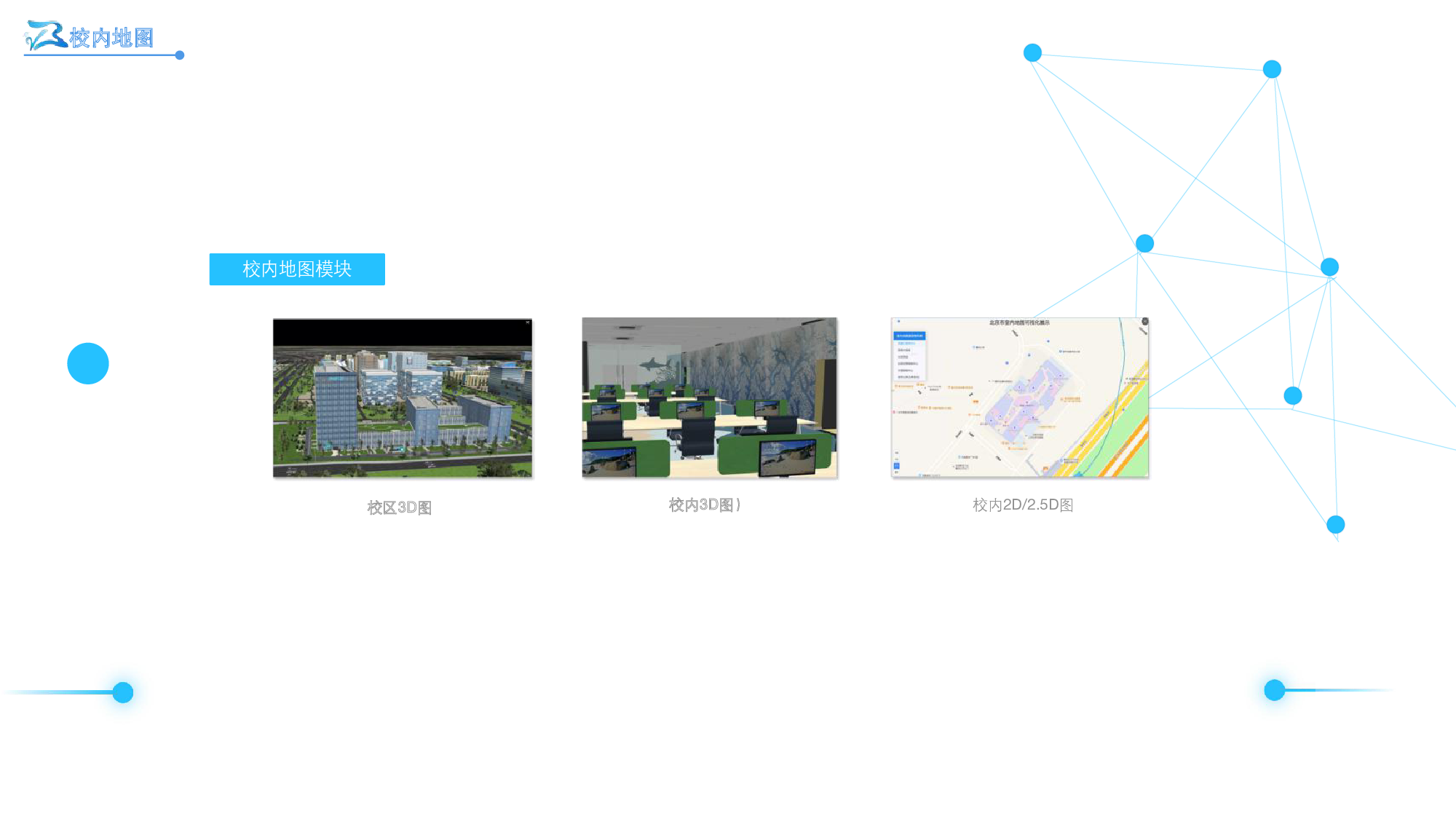This screenshot has height=819, width=1456.
Task: Click the 校内3D图 caption
Action: (x=705, y=505)
